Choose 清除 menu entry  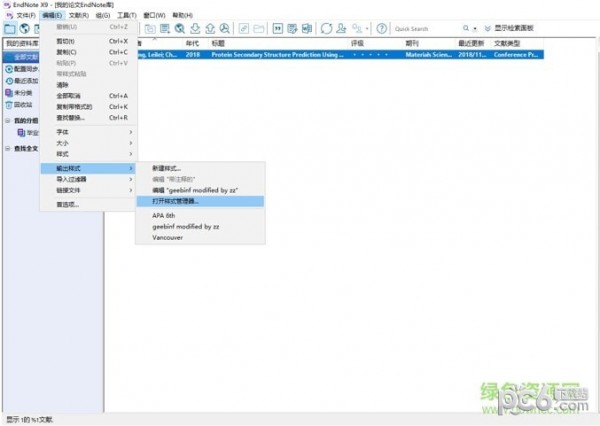pyautogui.click(x=89, y=85)
